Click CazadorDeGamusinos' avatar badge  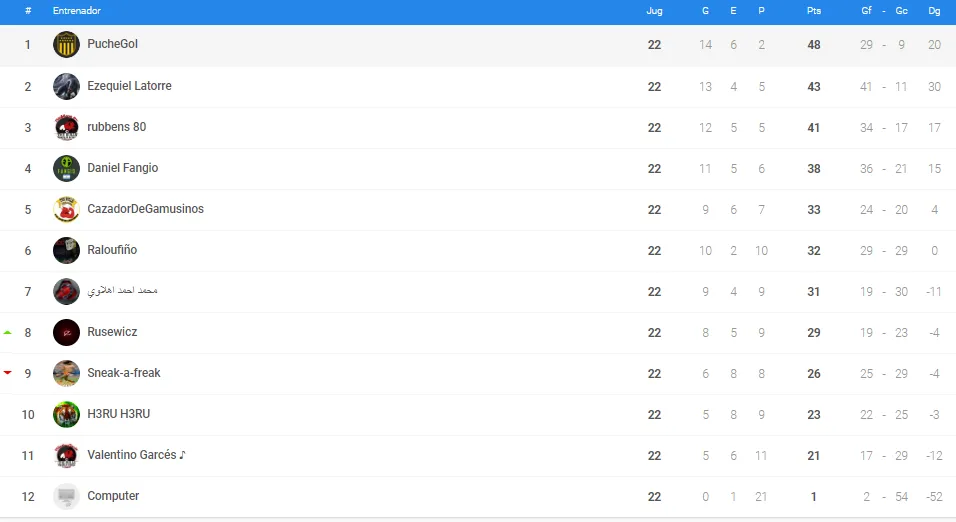point(66,210)
